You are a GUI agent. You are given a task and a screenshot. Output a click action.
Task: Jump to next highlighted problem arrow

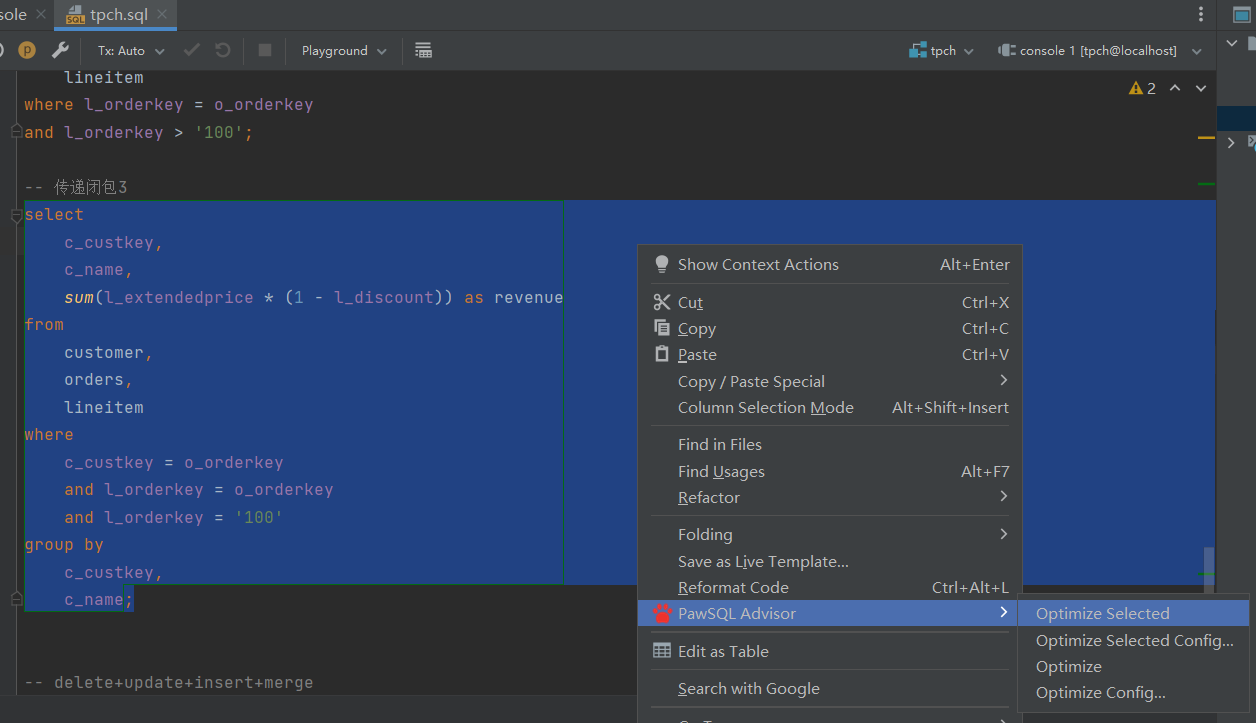pyautogui.click(x=1201, y=88)
